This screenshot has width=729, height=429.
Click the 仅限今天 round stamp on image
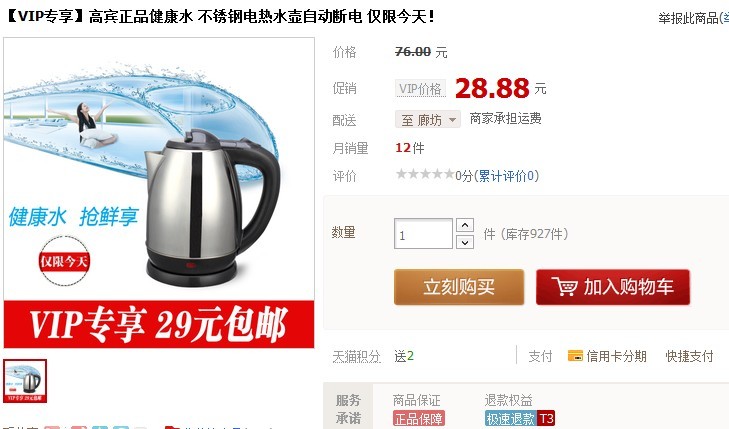coord(64,261)
